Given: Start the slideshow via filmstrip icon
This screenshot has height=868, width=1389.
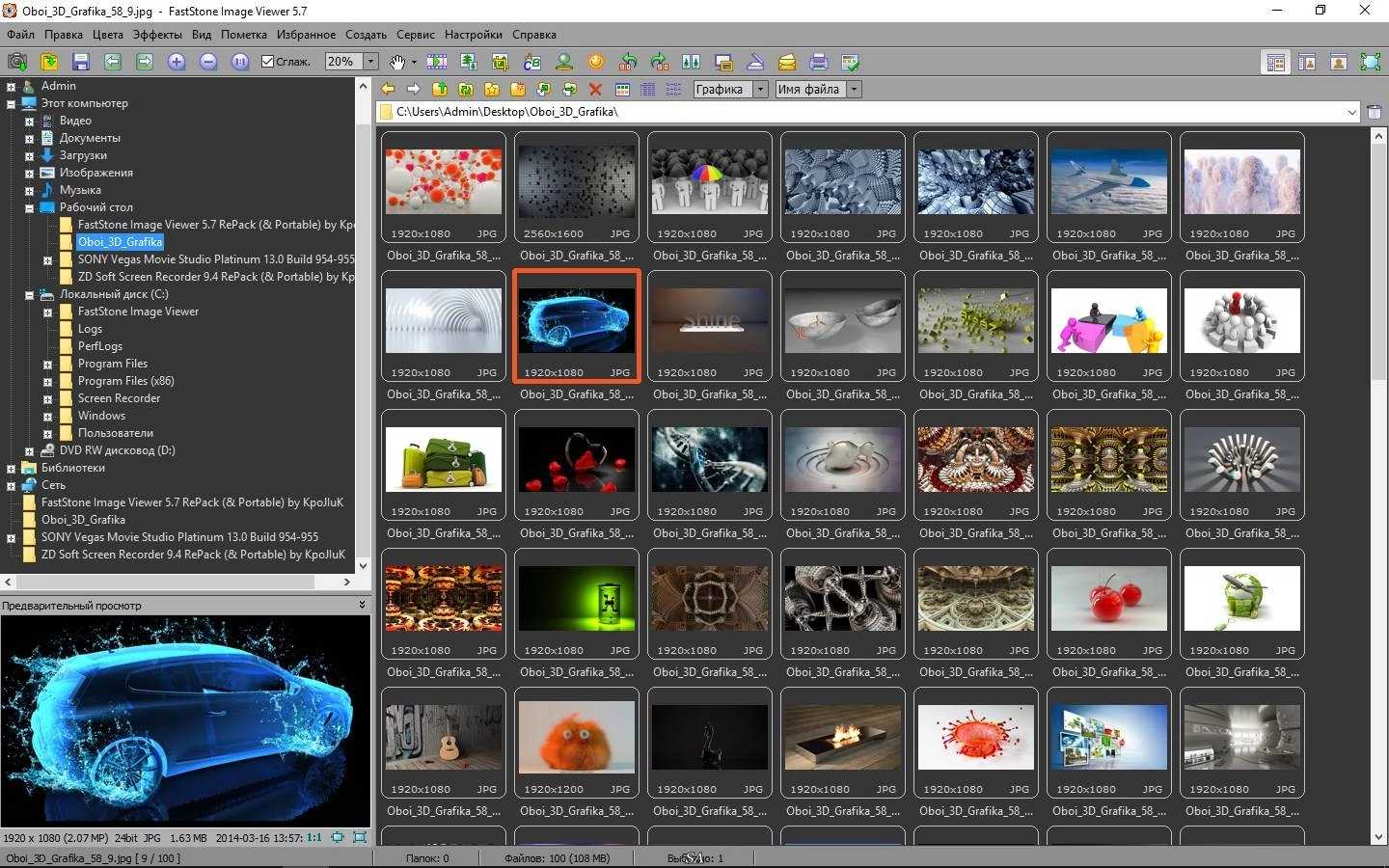Looking at the screenshot, I should click(x=437, y=62).
